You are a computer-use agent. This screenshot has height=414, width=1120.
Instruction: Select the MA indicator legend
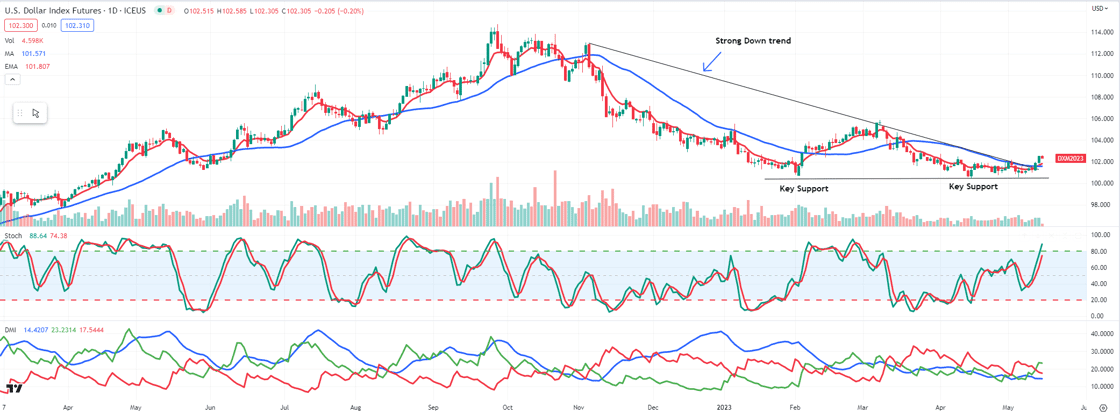pyautogui.click(x=9, y=52)
